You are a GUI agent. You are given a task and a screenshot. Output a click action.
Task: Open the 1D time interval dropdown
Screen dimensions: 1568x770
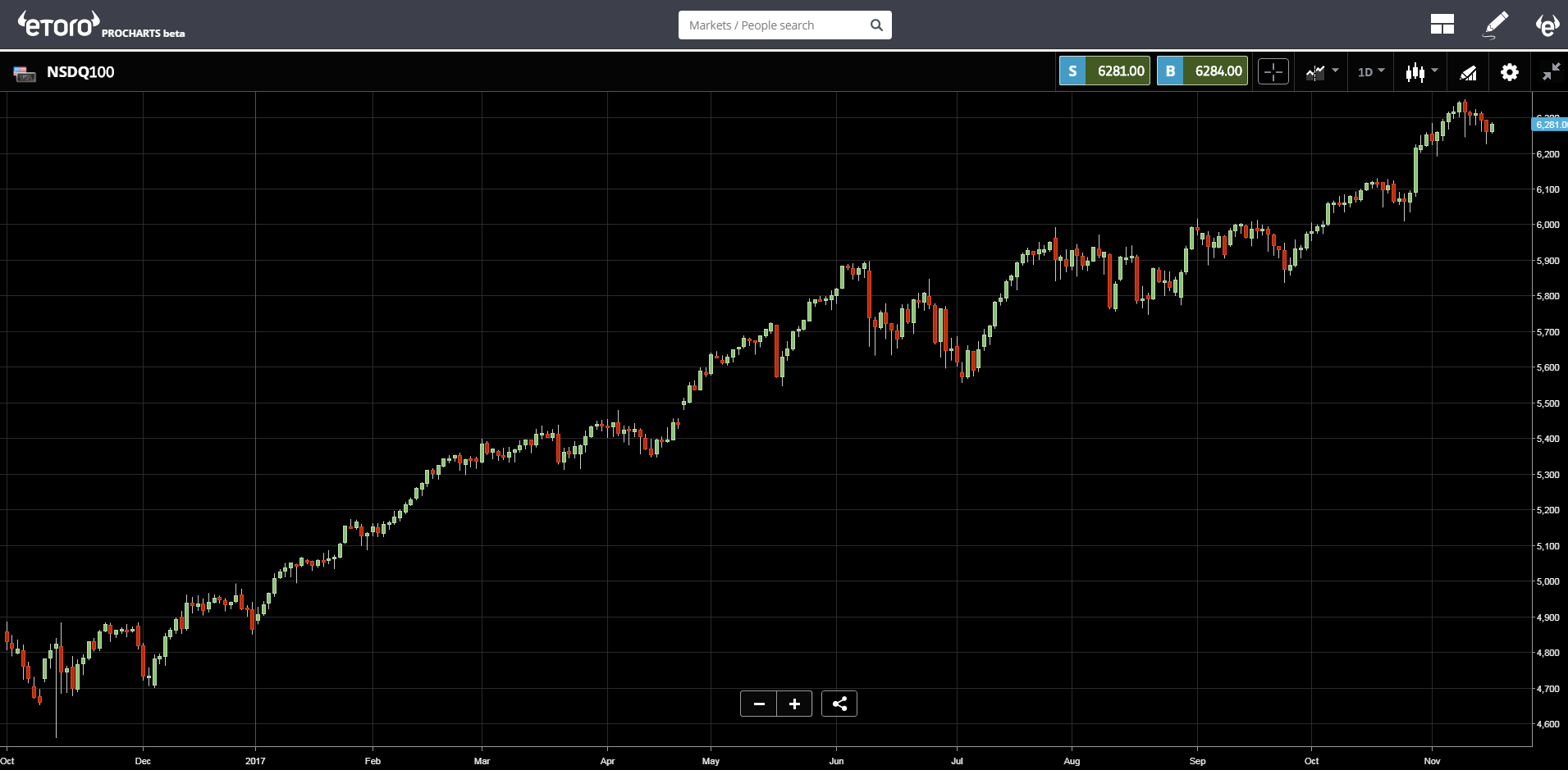[1371, 72]
